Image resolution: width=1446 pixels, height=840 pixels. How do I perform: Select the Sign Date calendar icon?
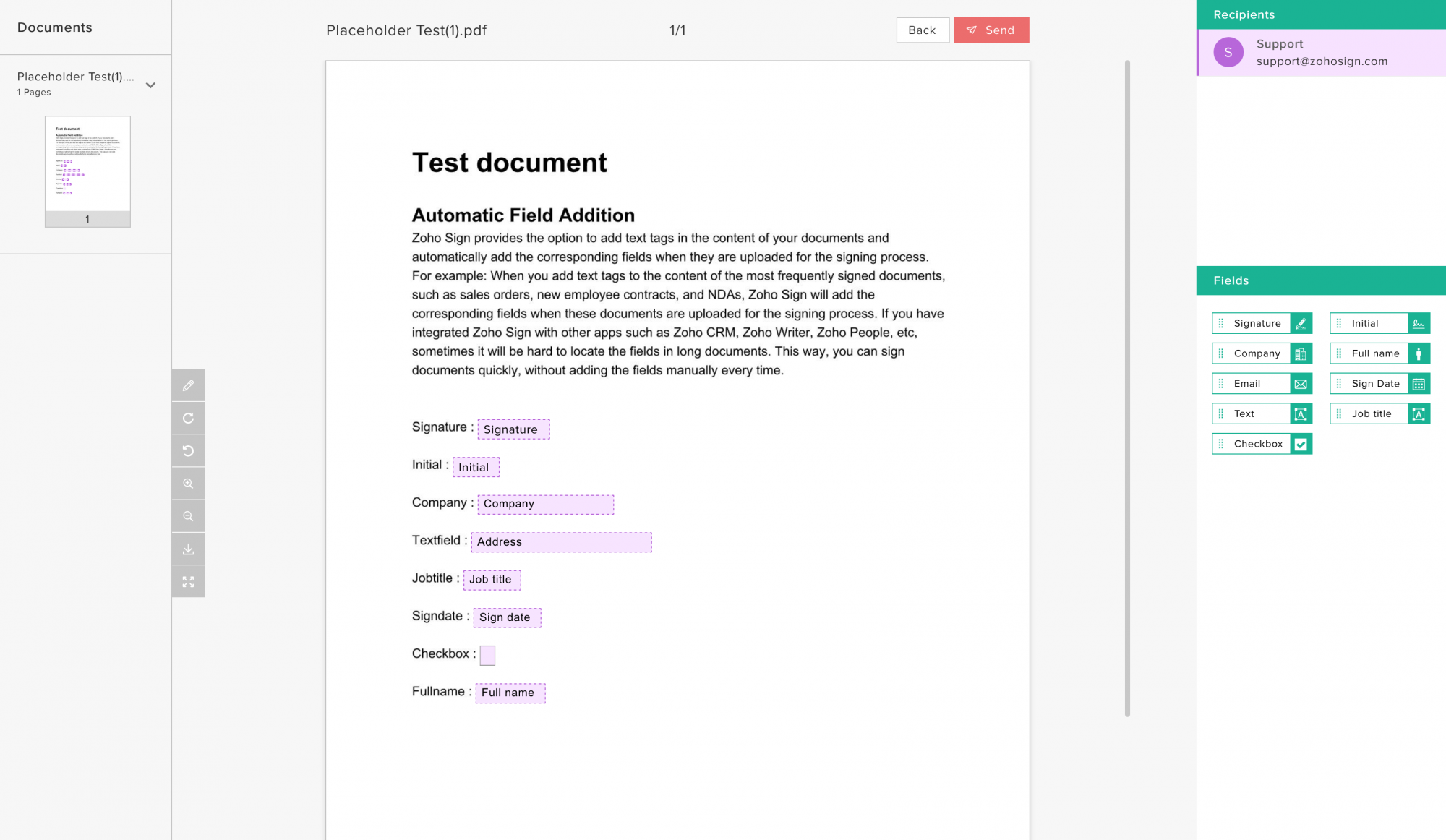[x=1419, y=384]
